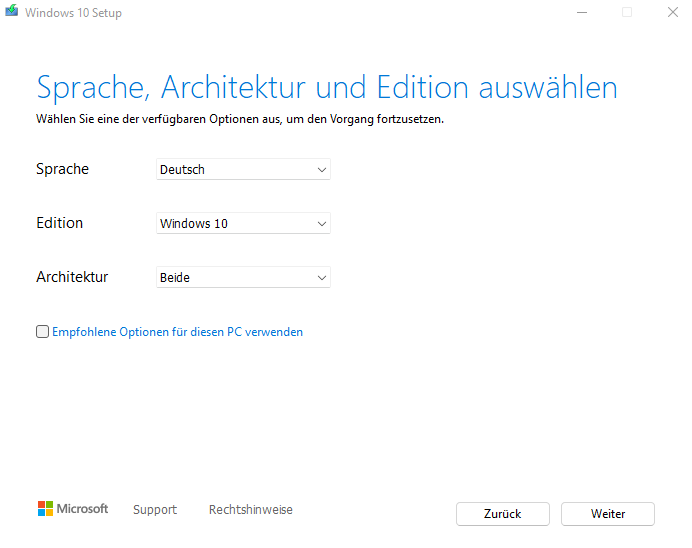
Task: Click the instruction text below the heading
Action: coord(239,119)
